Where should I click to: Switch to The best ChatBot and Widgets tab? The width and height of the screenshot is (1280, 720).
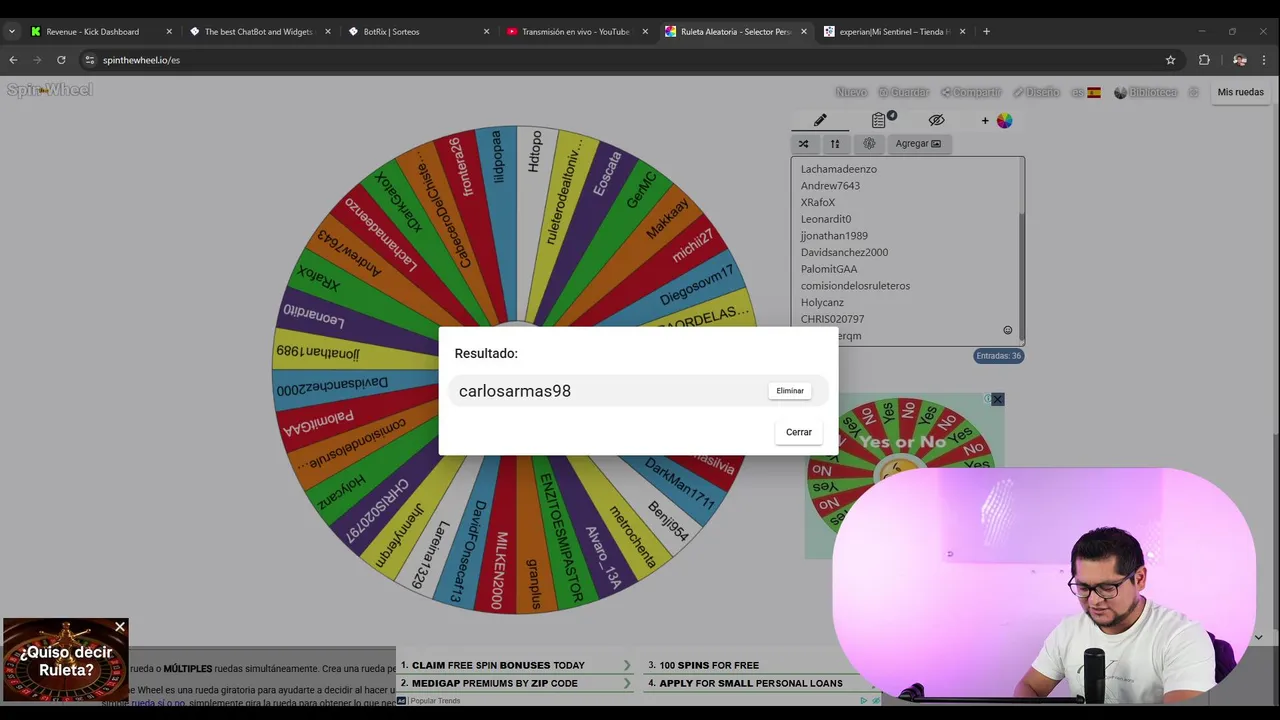pyautogui.click(x=258, y=32)
